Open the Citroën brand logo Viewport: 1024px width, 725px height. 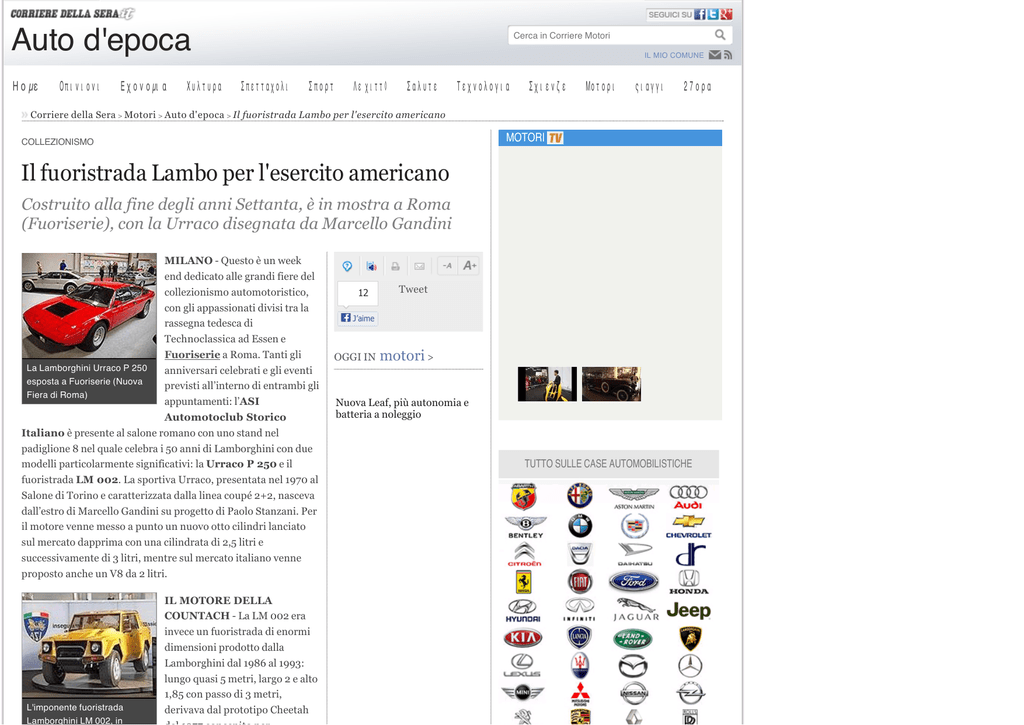coord(524,555)
